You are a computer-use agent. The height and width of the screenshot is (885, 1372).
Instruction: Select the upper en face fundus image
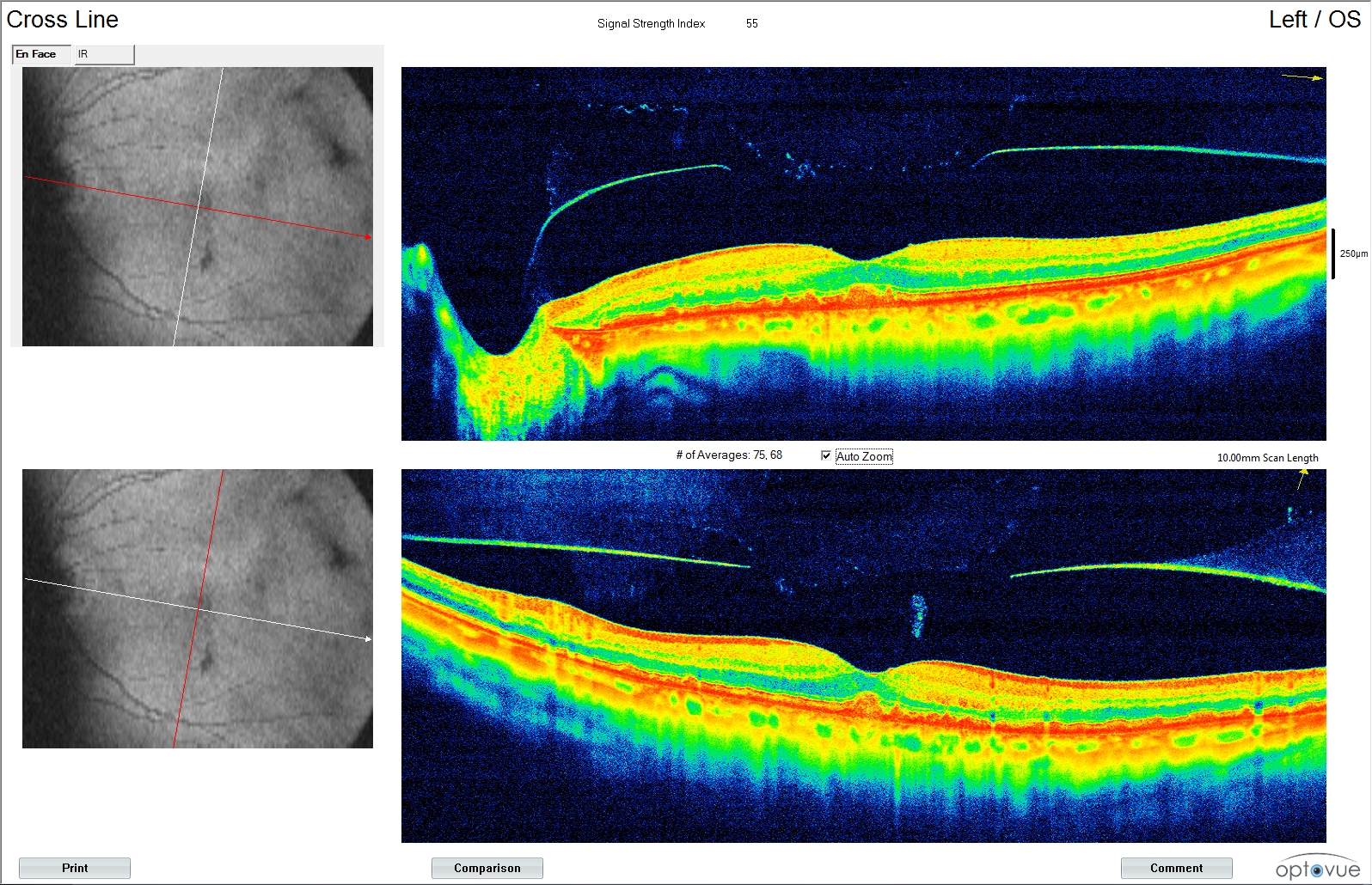[198, 207]
